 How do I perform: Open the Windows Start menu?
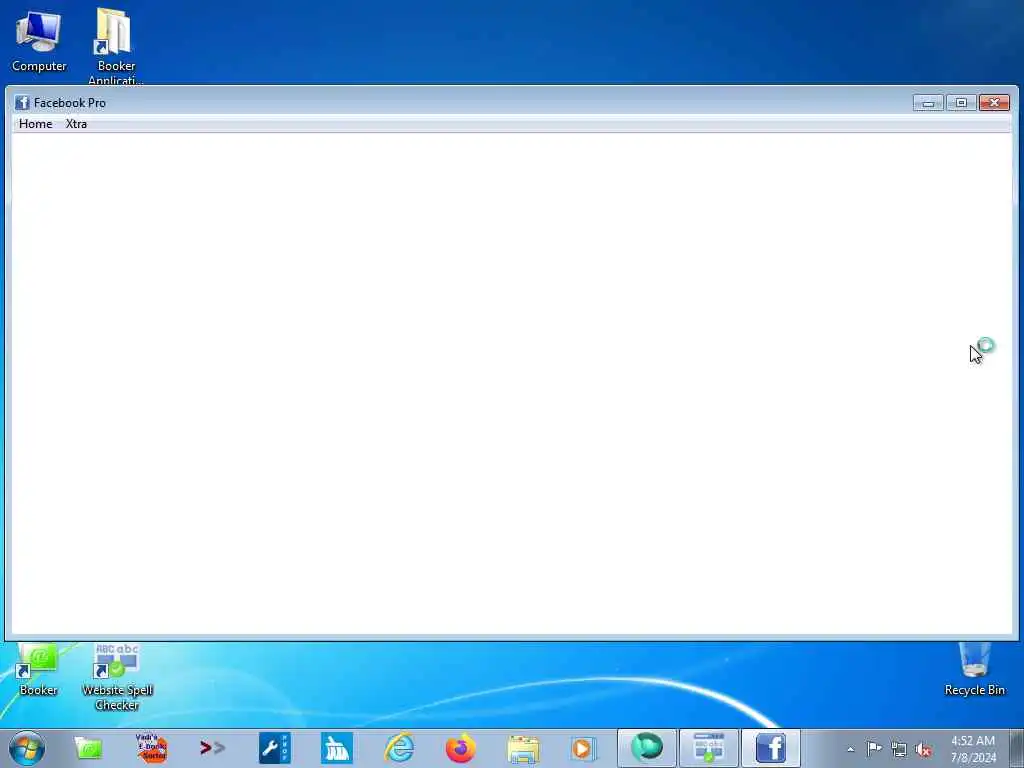click(27, 748)
